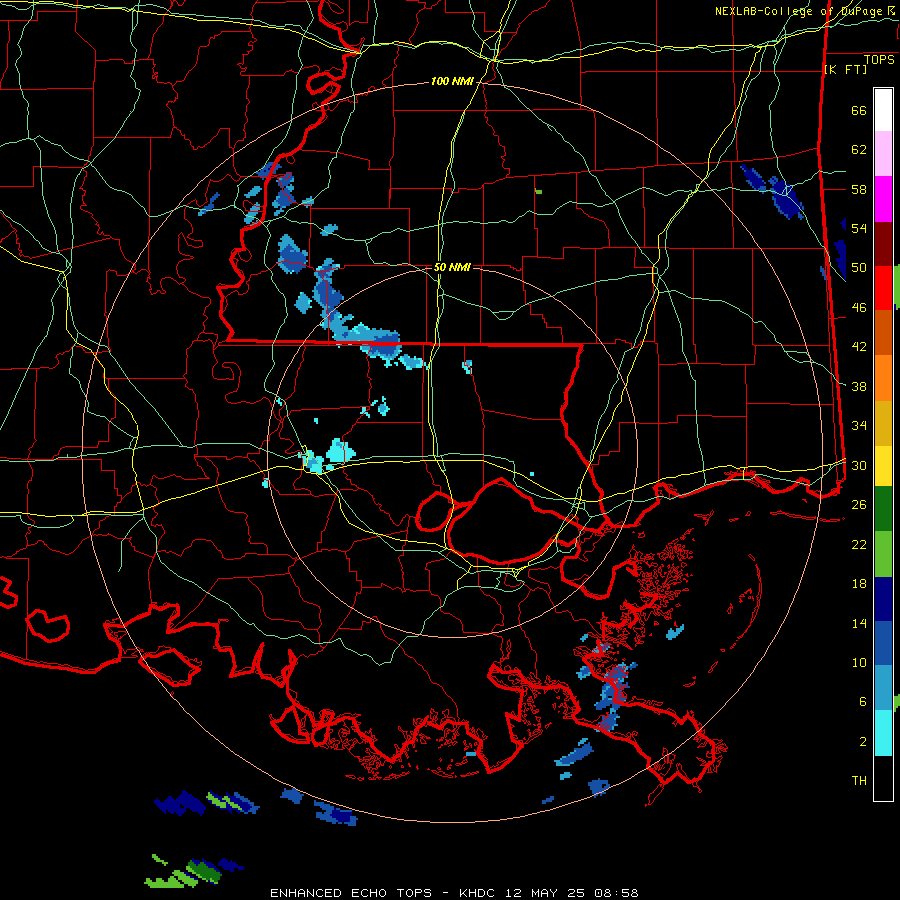Click the legend value 50
Viewport: 900px width, 900px height.
(859, 267)
